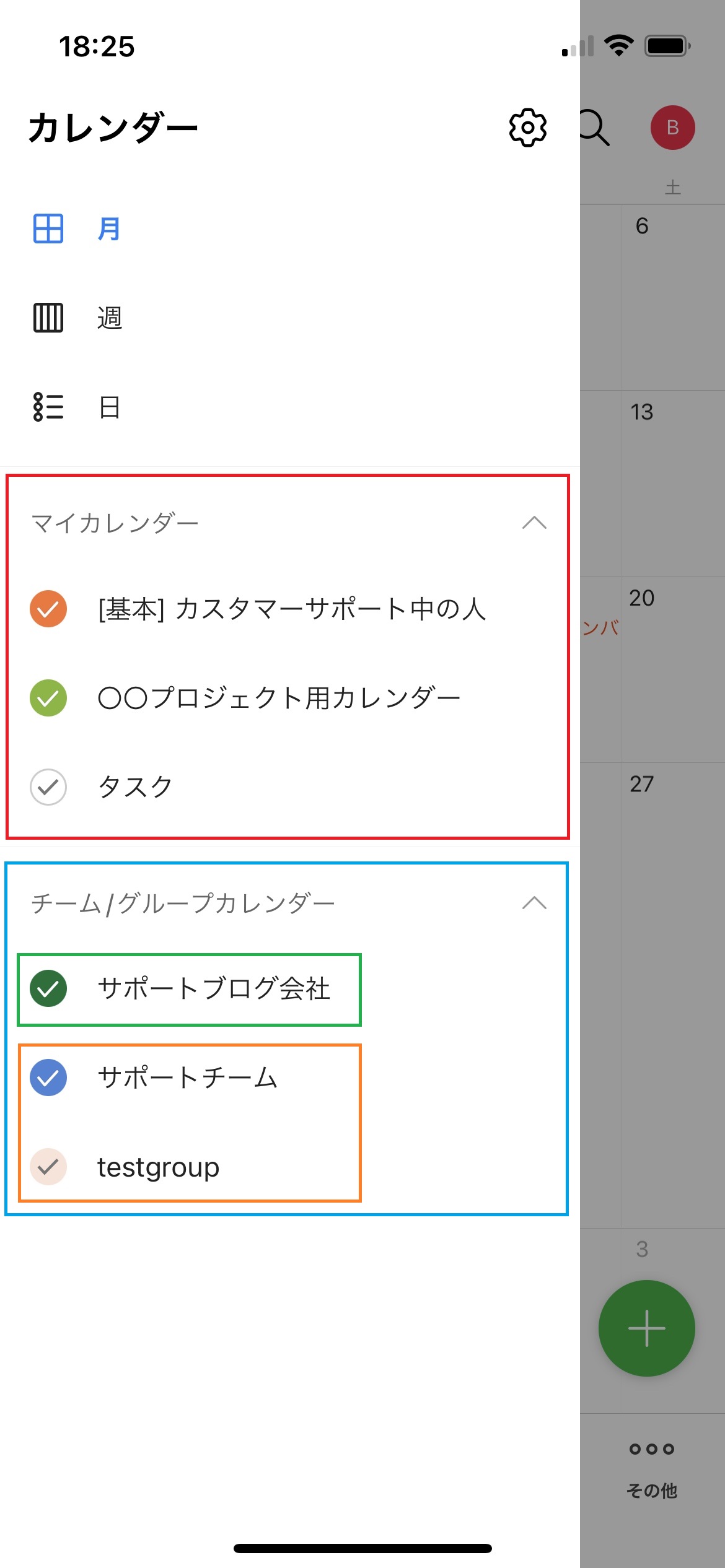This screenshot has height=1568, width=725.
Task: Open calendar settings gear icon
Action: (x=527, y=128)
